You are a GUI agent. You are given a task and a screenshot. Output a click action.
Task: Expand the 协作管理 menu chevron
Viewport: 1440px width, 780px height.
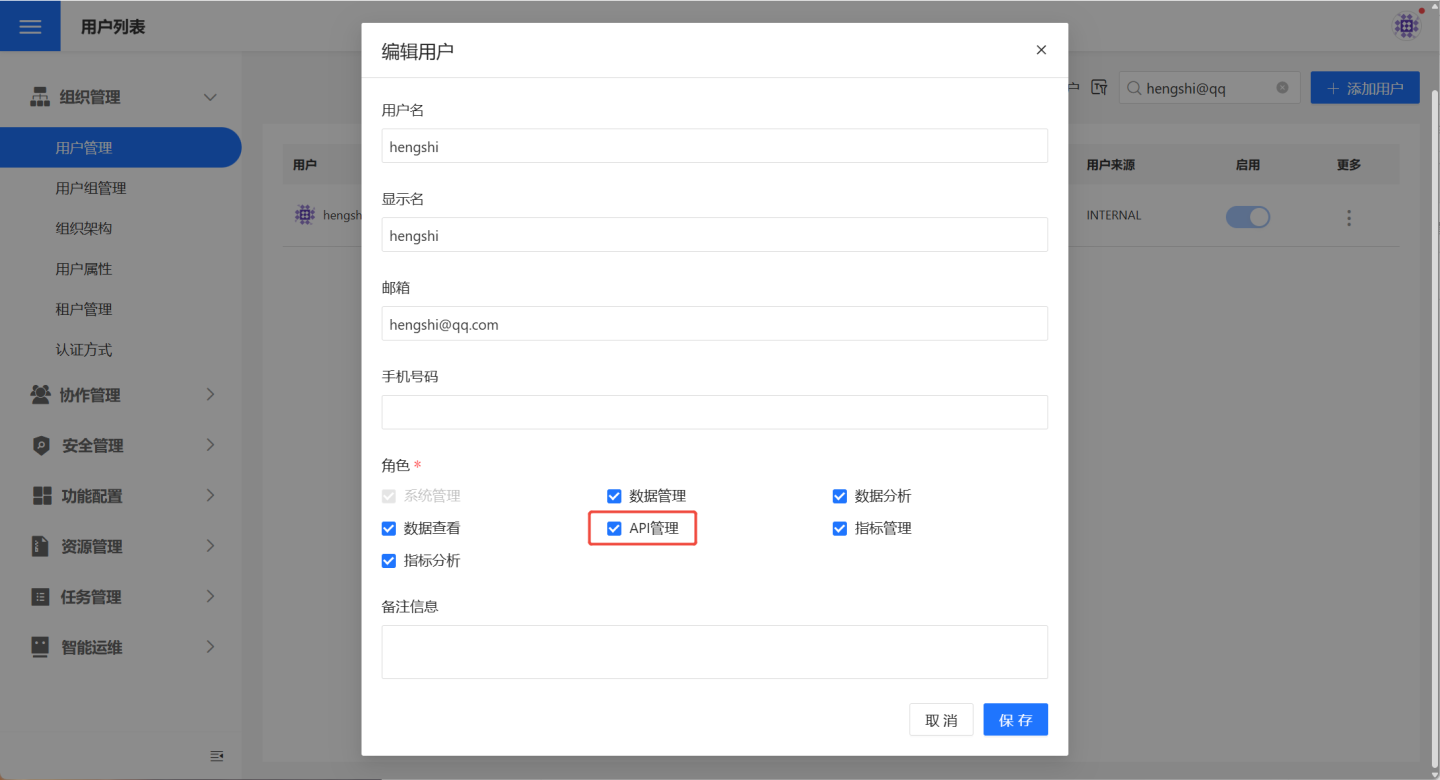[x=210, y=395]
